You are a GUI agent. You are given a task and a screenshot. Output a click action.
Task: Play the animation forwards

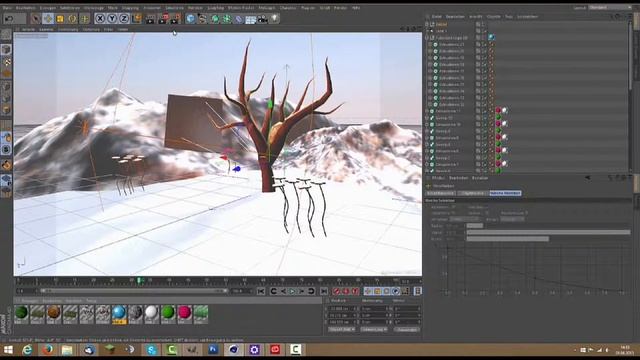(x=292, y=291)
